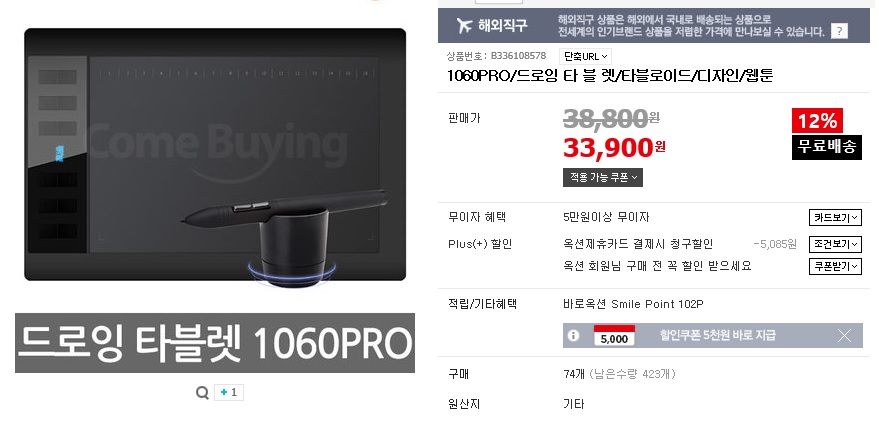Click the product title 1060PRO/드로잉 타블렛

pos(610,76)
